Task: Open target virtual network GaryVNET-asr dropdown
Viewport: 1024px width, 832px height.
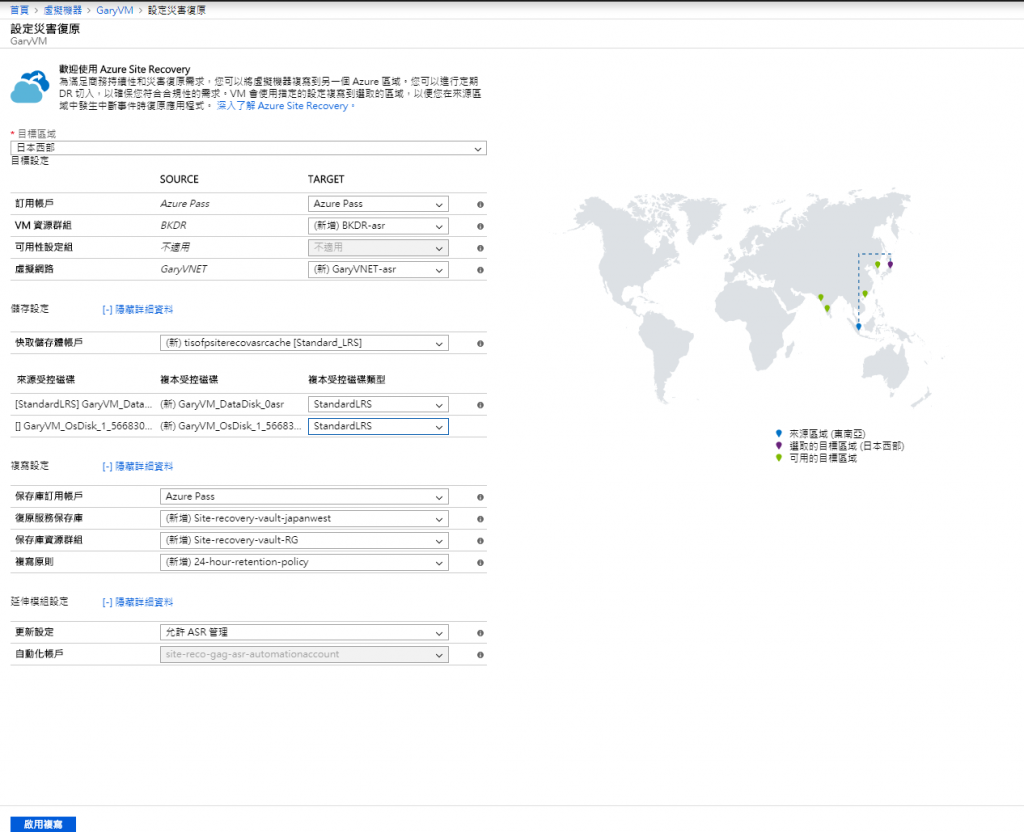Action: point(378,270)
